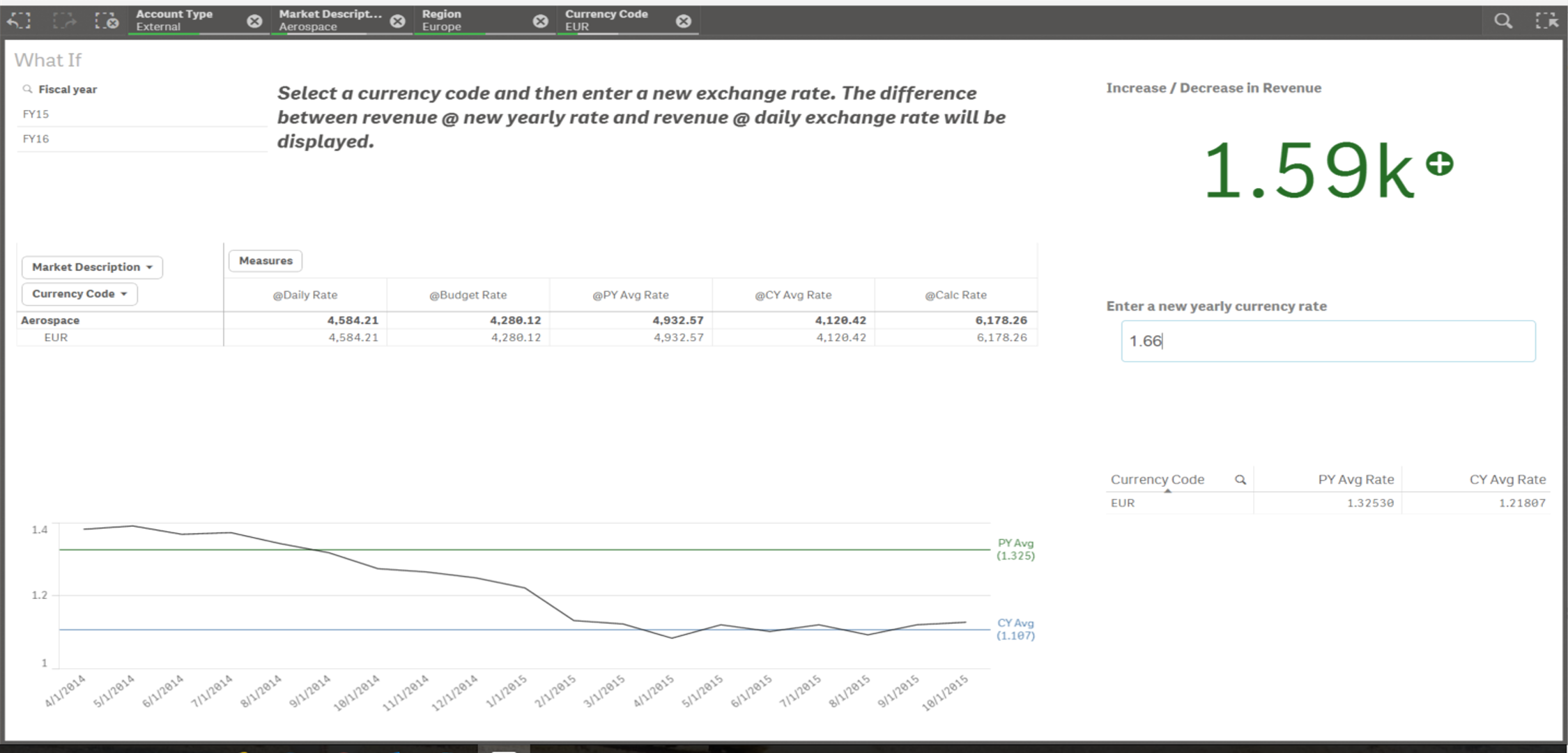
Task: Click the 10/1/2015 axis label
Action: (x=945, y=692)
